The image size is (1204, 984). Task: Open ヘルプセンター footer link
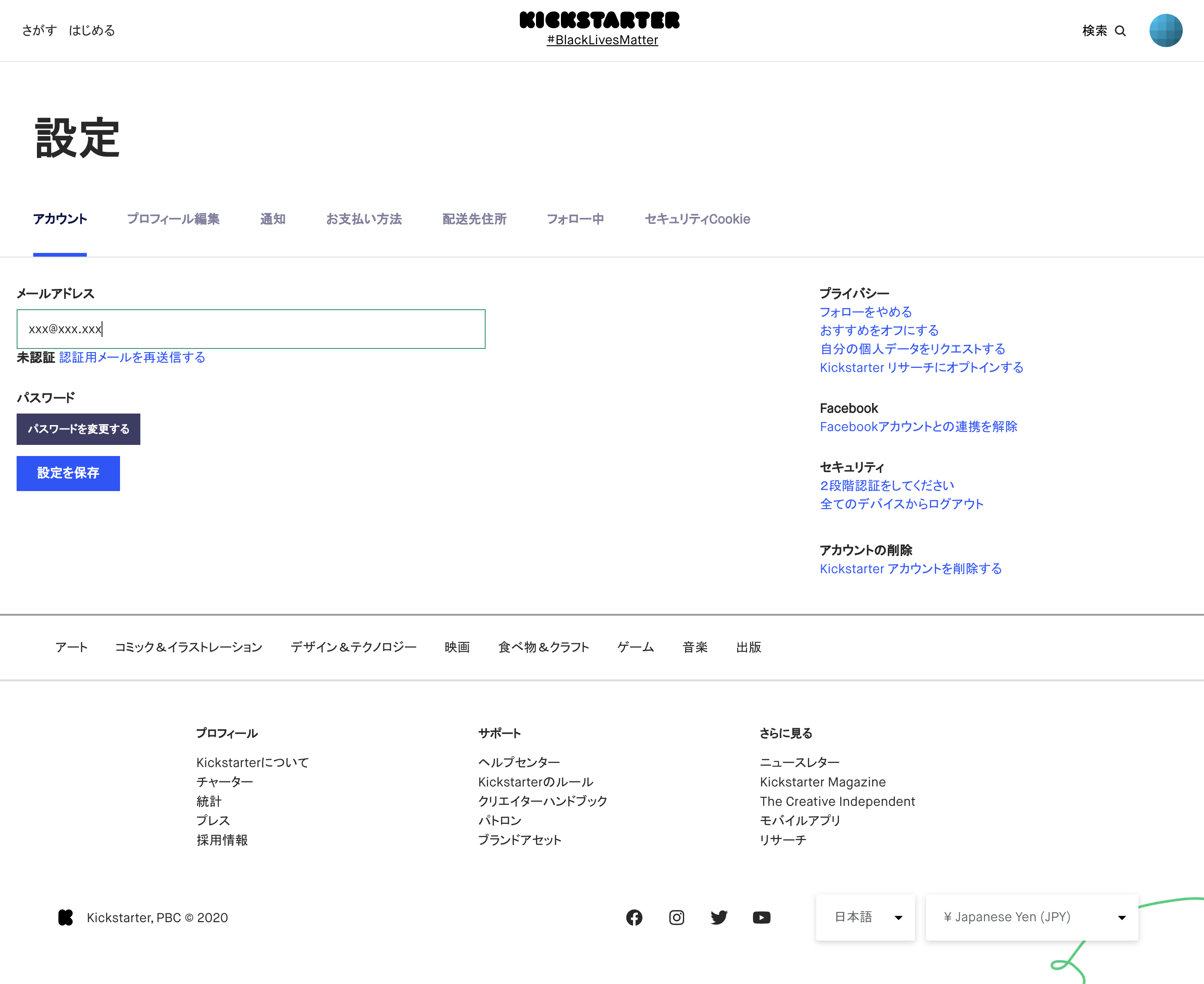519,763
